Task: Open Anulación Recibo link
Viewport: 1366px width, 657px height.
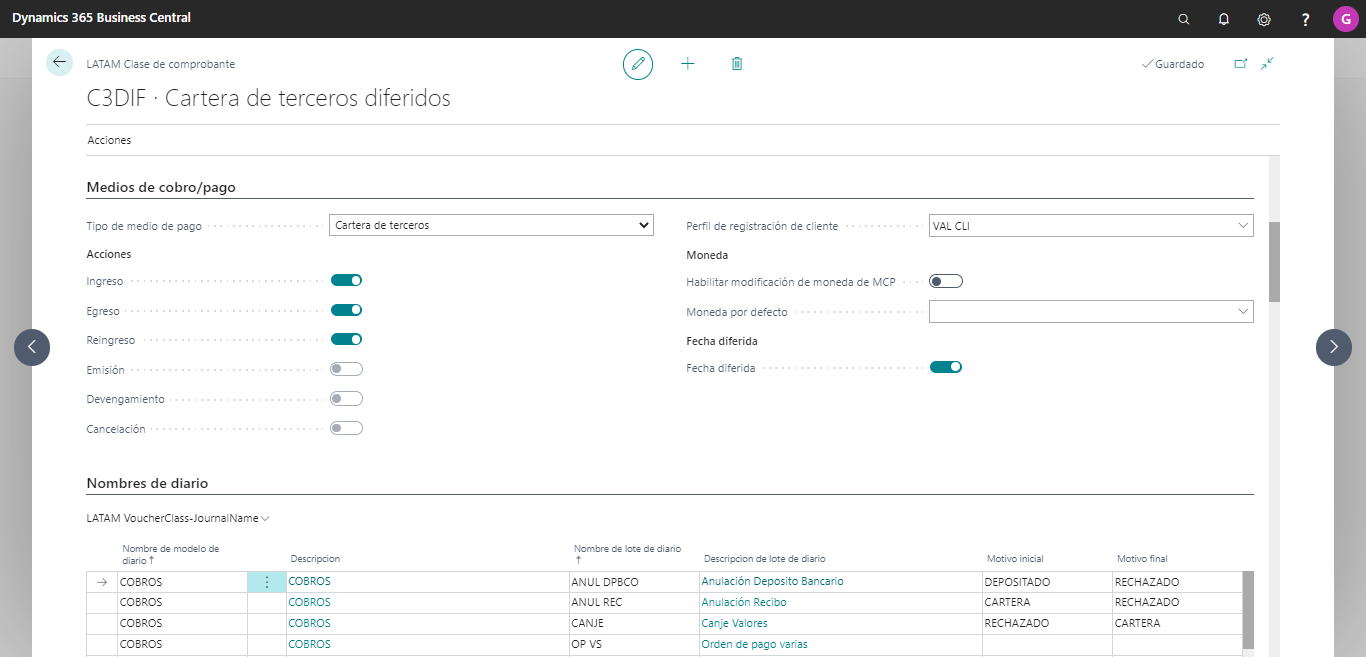Action: (744, 602)
